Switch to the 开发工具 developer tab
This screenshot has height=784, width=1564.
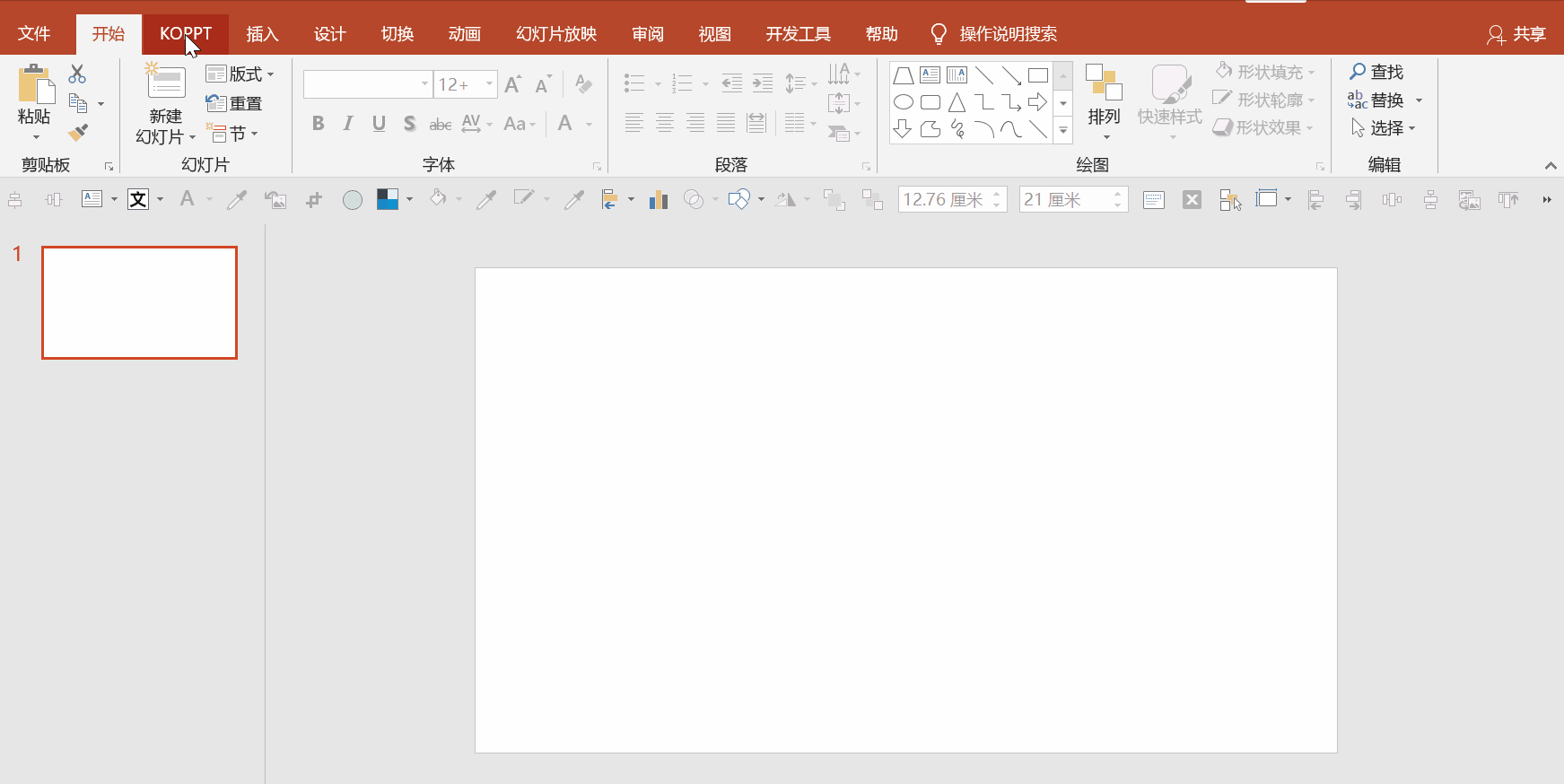click(798, 34)
